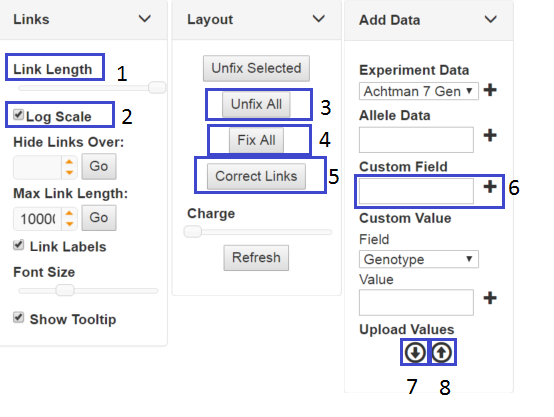Click the Layout panel title

pyautogui.click(x=210, y=19)
